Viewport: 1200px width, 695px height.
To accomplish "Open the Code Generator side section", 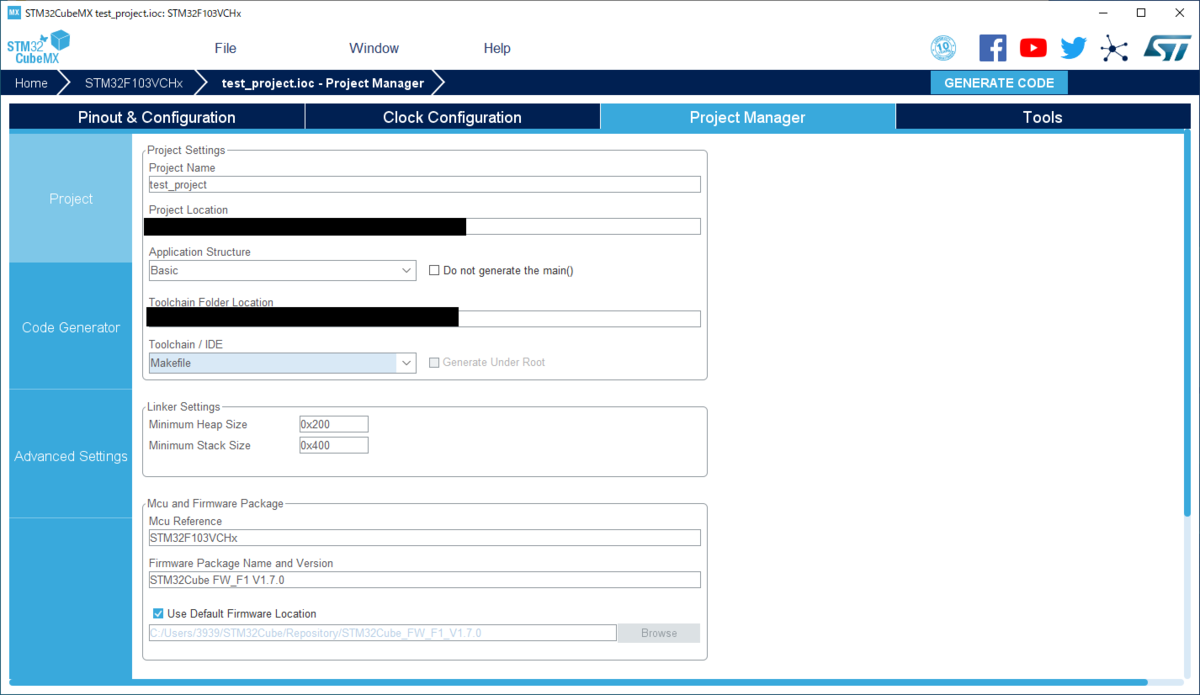I will (x=71, y=327).
